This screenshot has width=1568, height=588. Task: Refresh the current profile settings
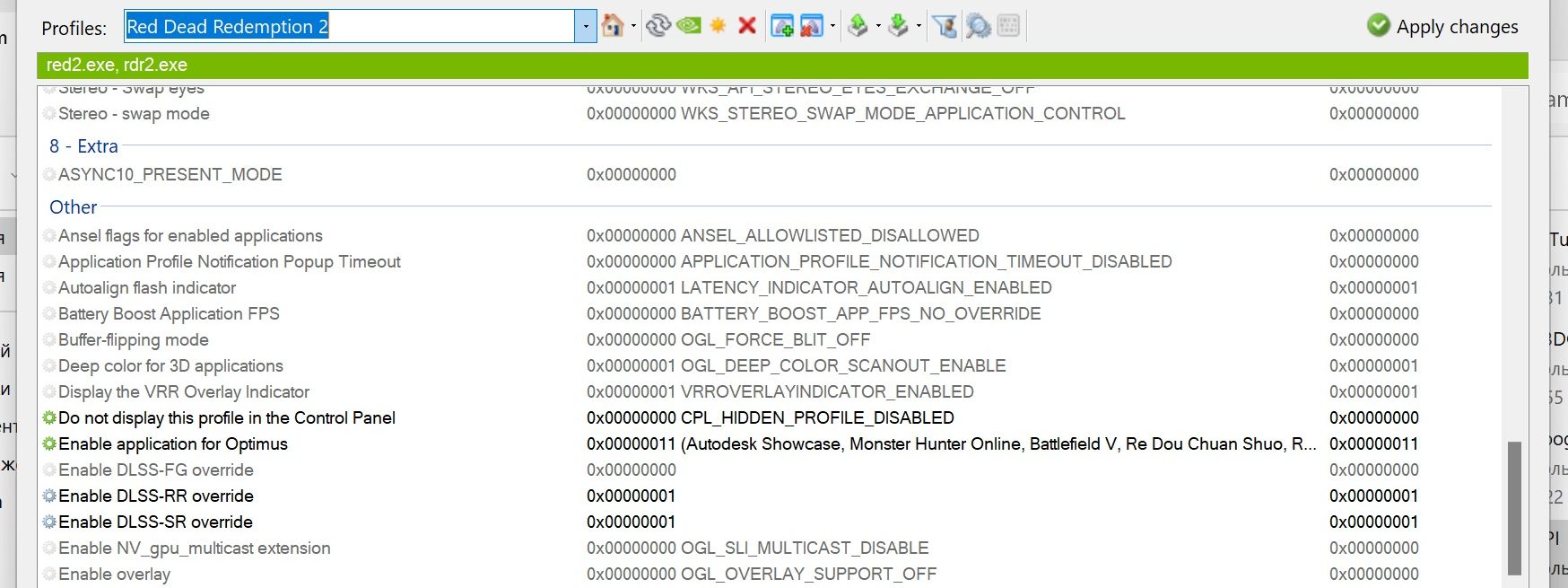tap(658, 25)
